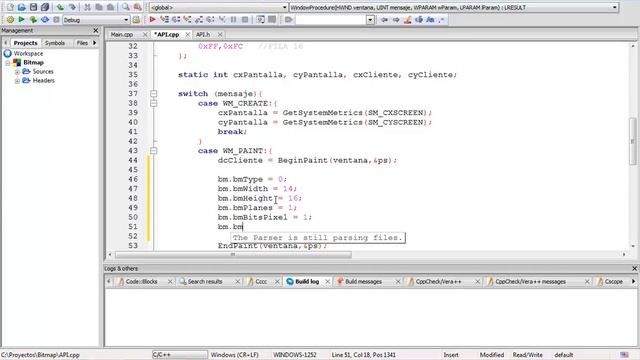
Task: Click the editor horizontal scrollbar thumb
Action: coord(233,255)
